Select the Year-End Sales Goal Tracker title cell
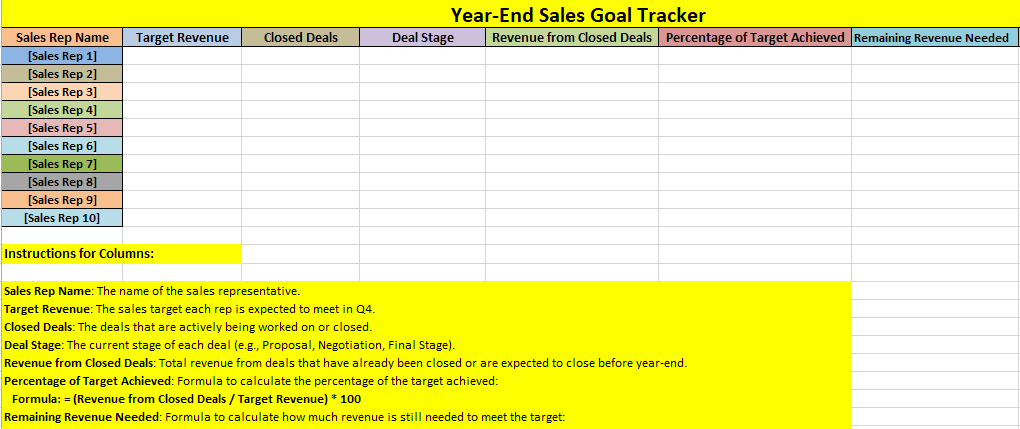The width and height of the screenshot is (1020, 429). point(578,15)
